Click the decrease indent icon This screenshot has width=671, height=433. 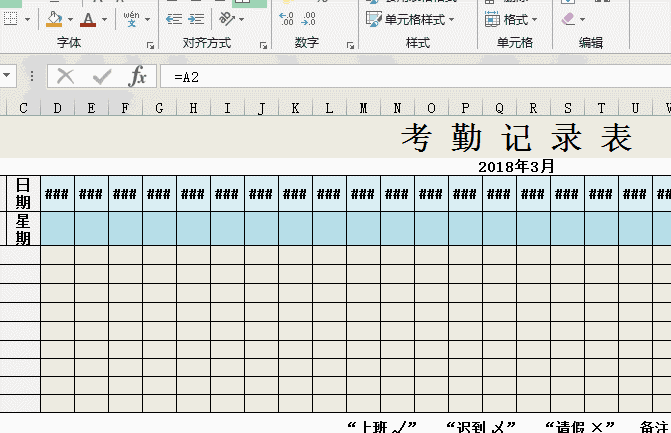[173, 19]
